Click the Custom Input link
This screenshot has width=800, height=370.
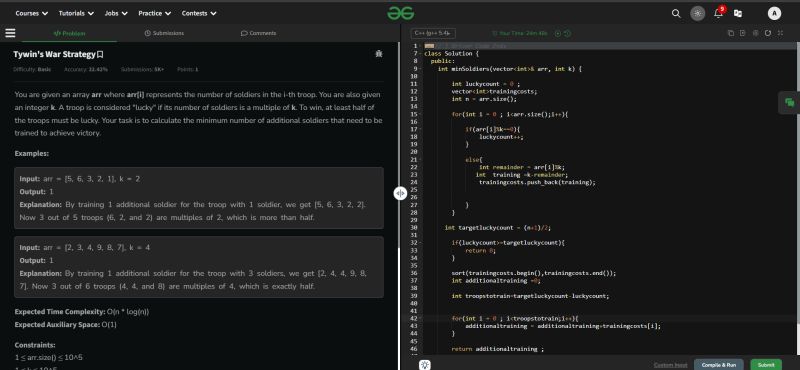670,365
